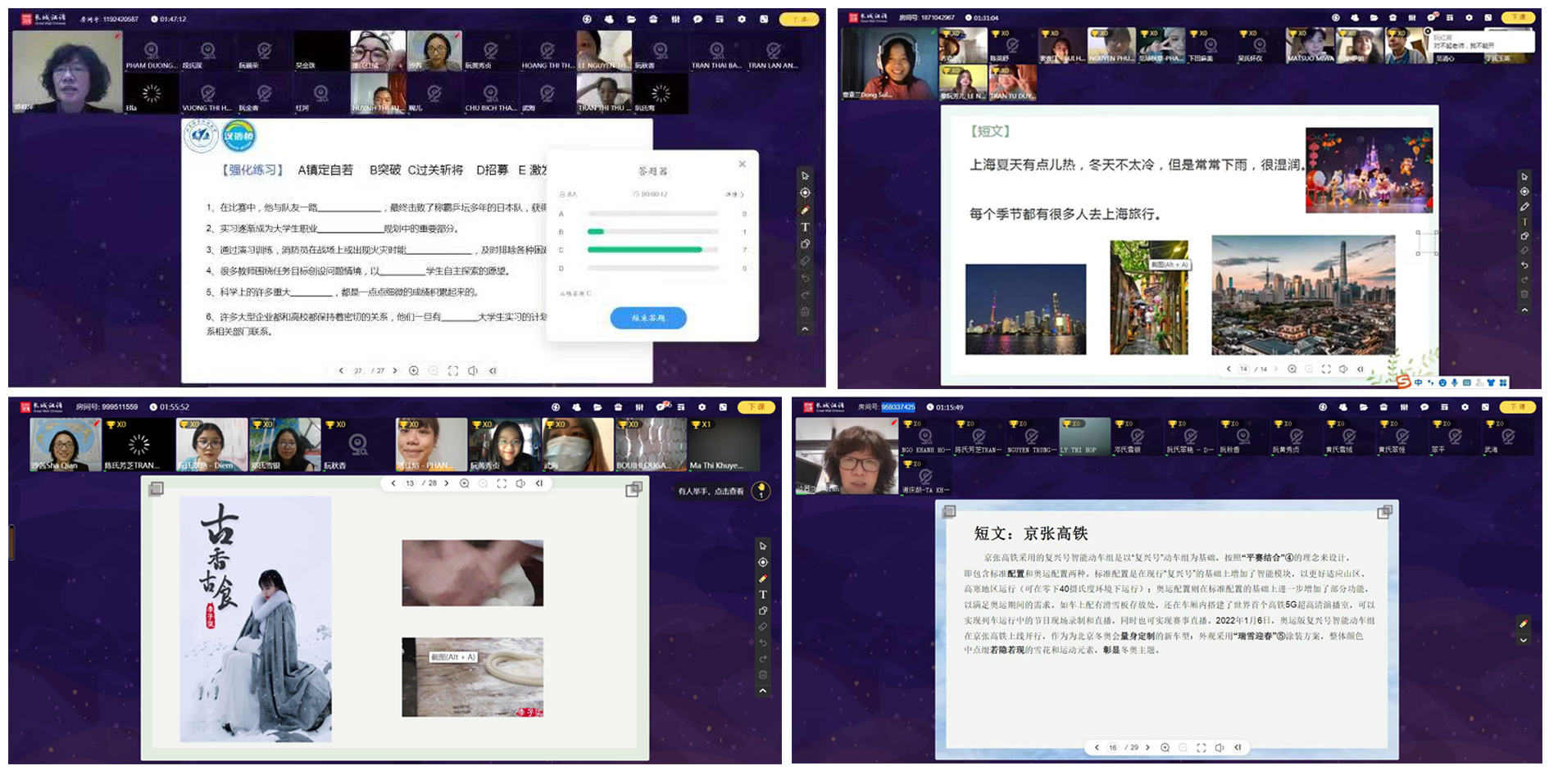Toggle the speaker icon above the 古香古食 slide
This screenshot has width=1549, height=784.
click(x=520, y=483)
